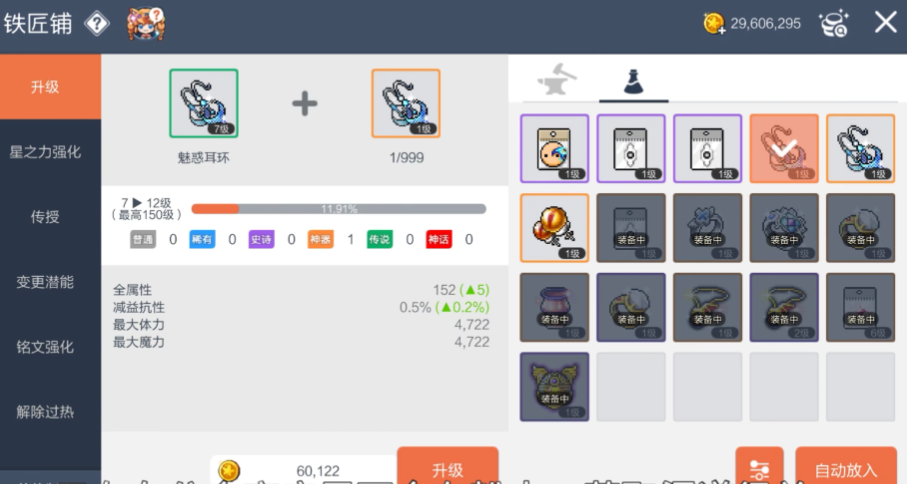Image resolution: width=907 pixels, height=484 pixels.
Task: Open the 变更潜能 menu
Action: coord(45,282)
